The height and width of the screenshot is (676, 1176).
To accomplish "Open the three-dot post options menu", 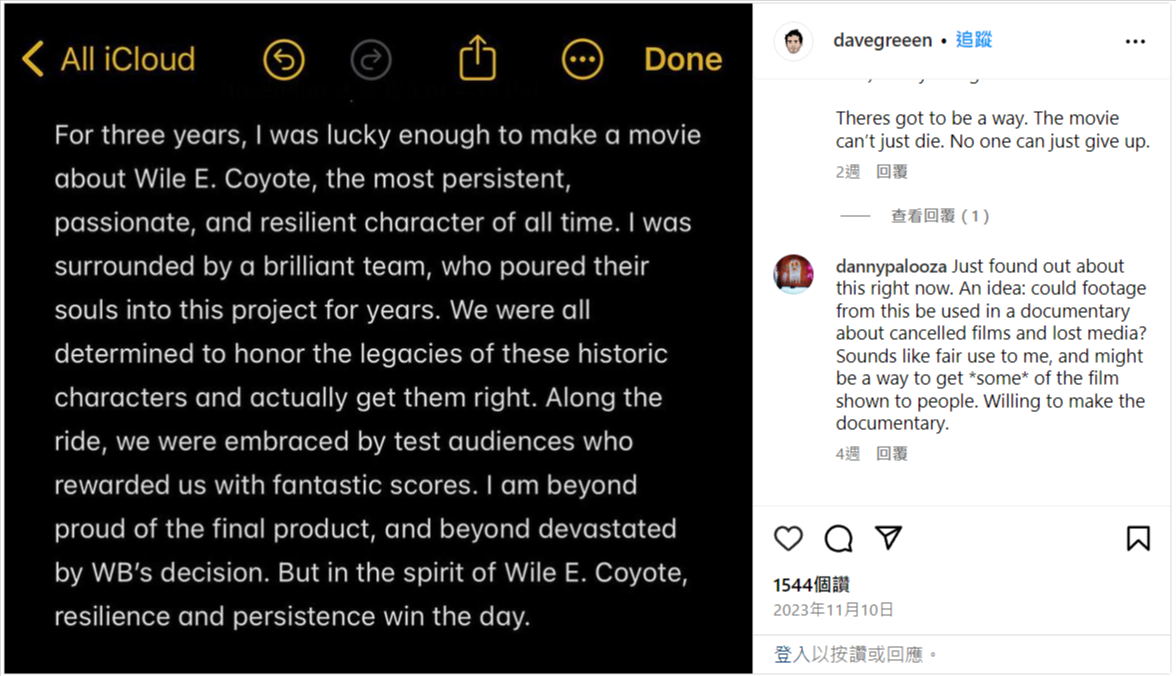I will (x=1135, y=42).
